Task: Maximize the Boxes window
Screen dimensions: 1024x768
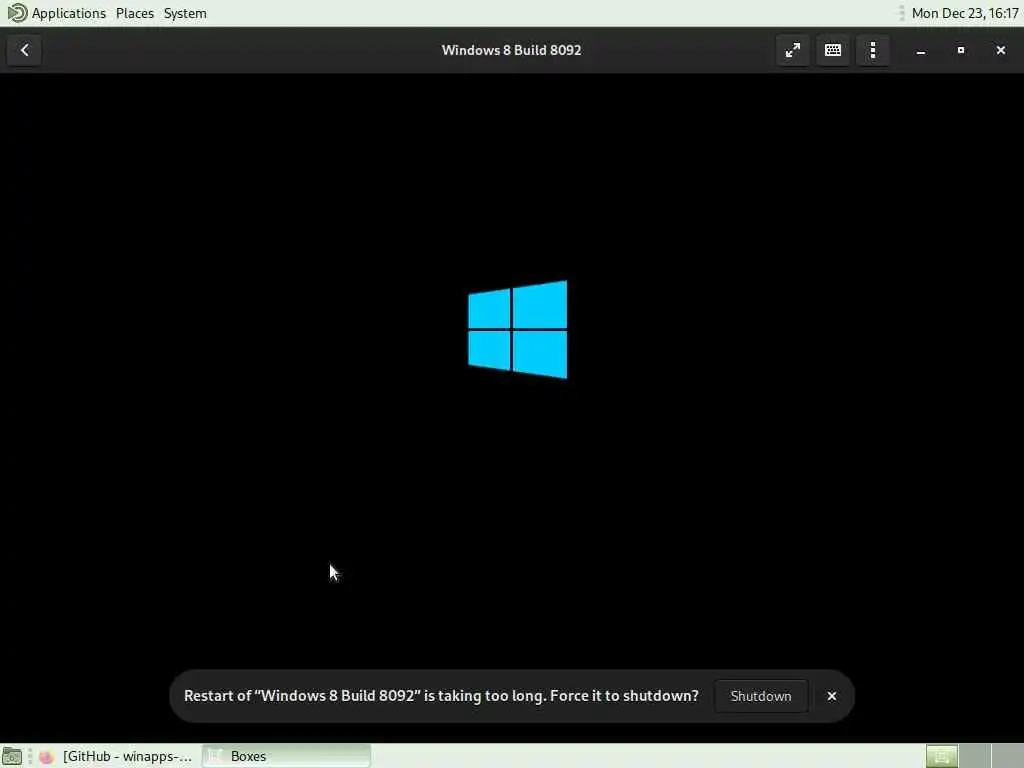Action: point(960,50)
